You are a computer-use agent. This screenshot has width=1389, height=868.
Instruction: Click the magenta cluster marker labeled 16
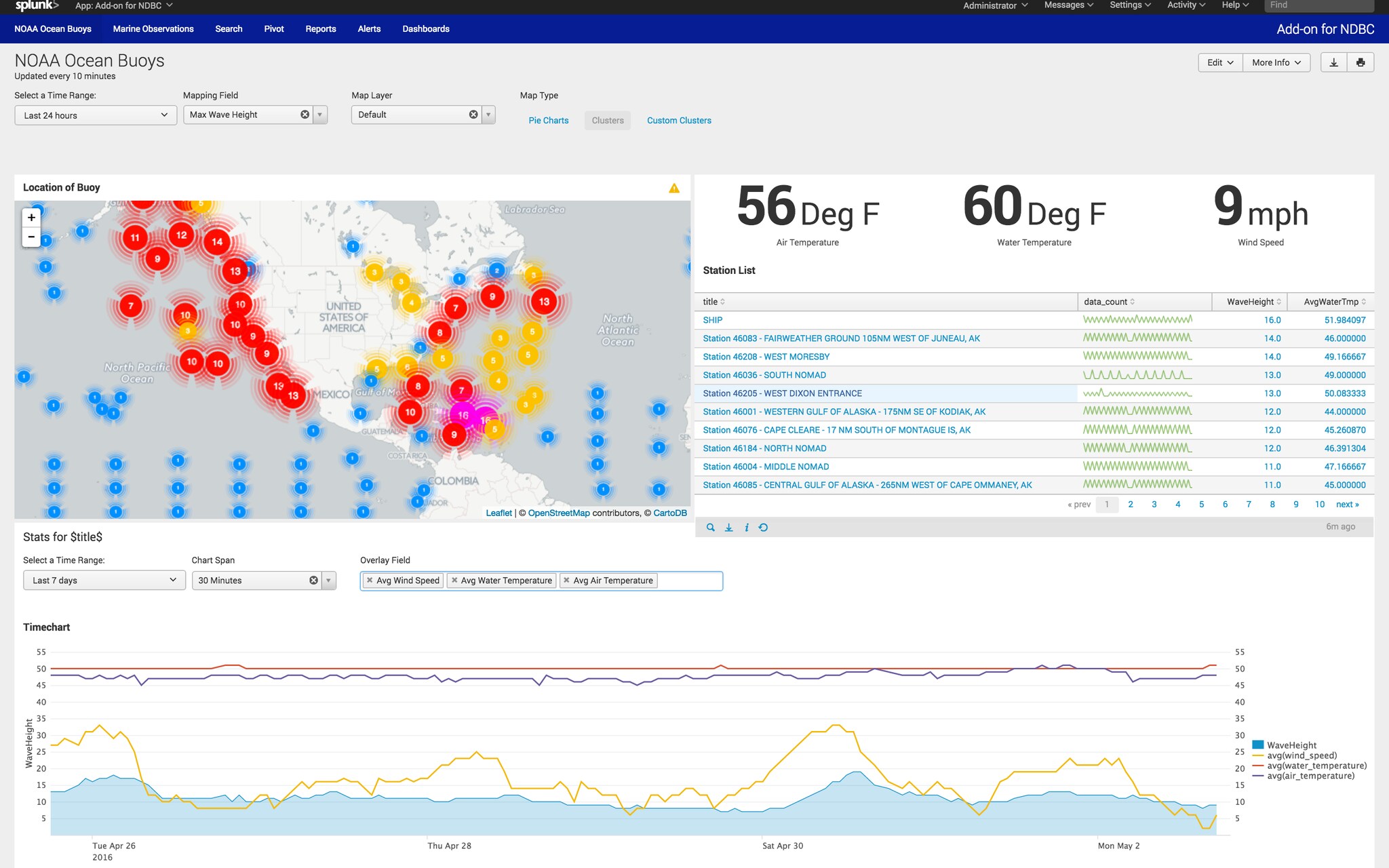[x=463, y=415]
